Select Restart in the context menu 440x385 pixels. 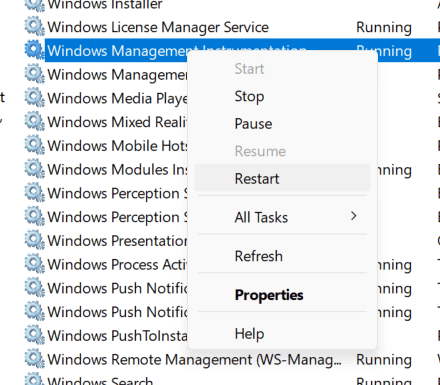click(282, 179)
